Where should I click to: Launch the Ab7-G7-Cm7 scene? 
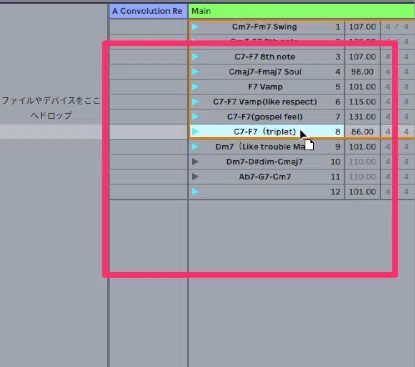click(x=195, y=177)
